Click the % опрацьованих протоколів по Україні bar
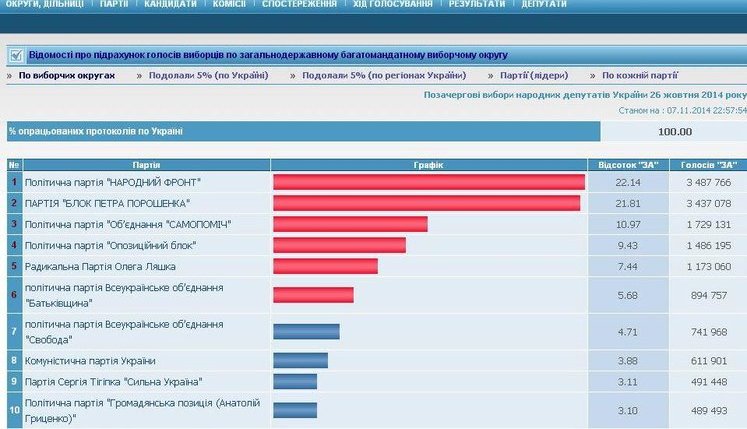Image resolution: width=747 pixels, height=429 pixels. click(x=303, y=131)
